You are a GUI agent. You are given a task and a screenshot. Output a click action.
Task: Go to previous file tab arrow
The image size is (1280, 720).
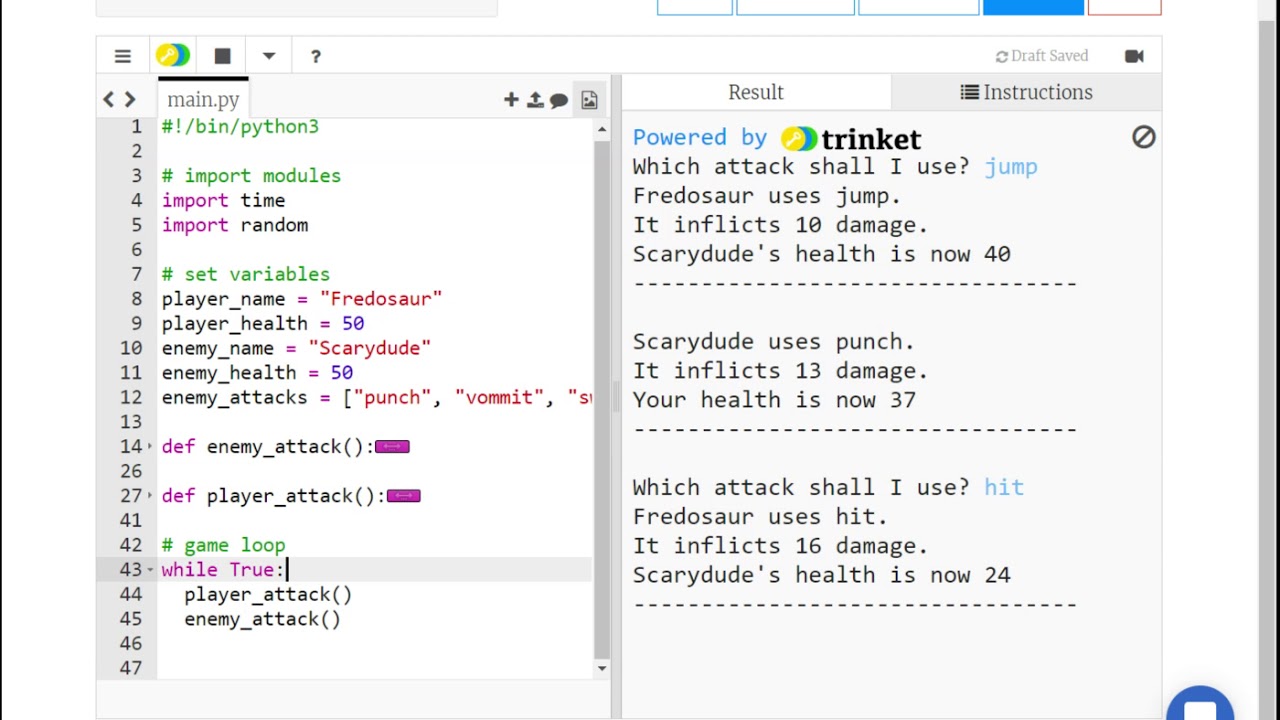tap(109, 99)
